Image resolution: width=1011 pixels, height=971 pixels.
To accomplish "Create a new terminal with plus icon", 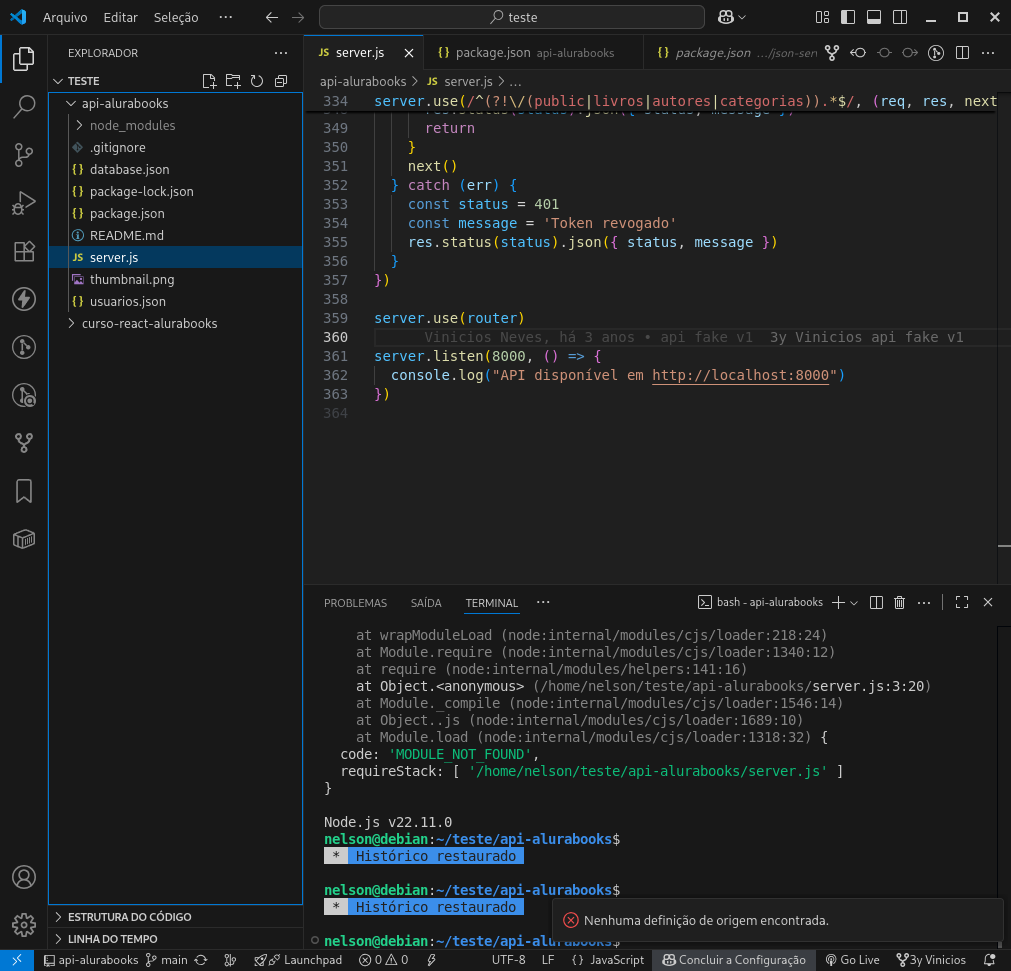I will 838,602.
